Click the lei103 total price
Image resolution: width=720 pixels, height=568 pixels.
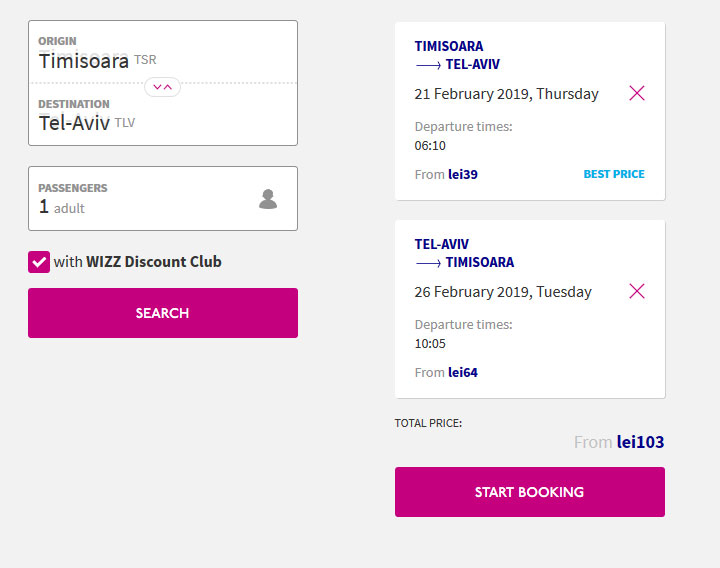[640, 442]
